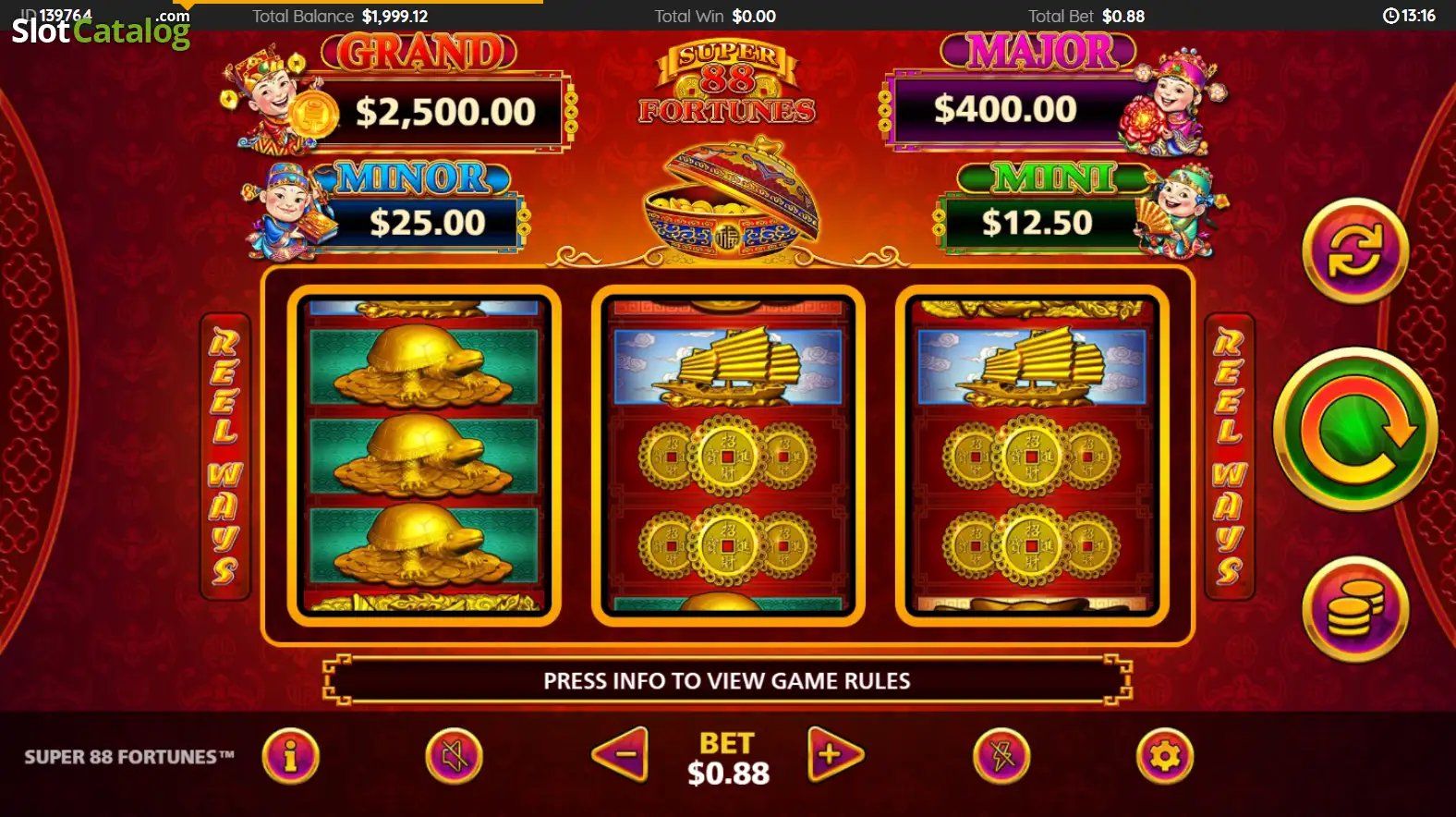1456x817 pixels.
Task: Open bet options with the coin stack icon
Action: [x=1355, y=609]
